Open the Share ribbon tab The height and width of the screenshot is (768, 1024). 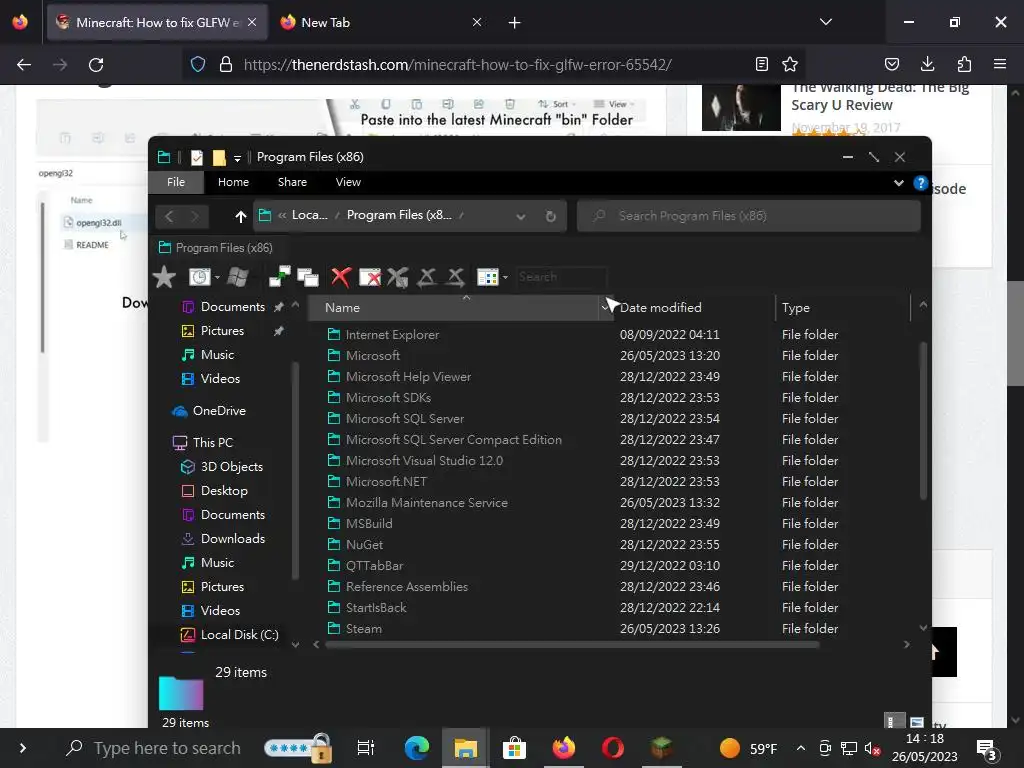(x=292, y=182)
